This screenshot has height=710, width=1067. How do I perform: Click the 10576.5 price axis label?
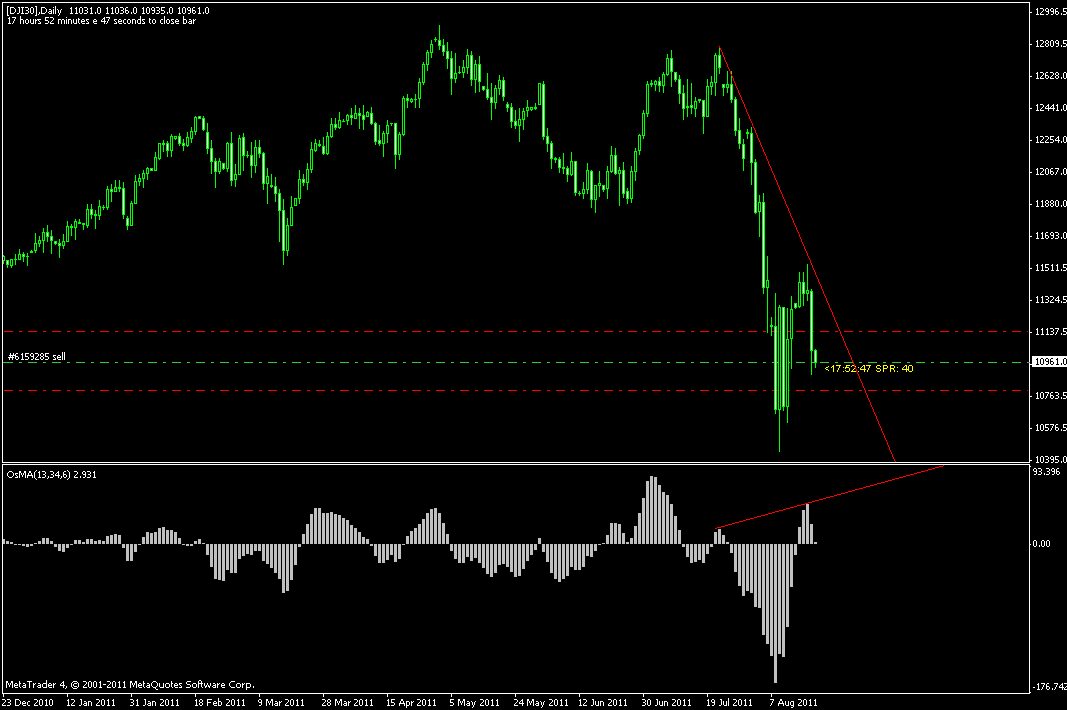click(1050, 427)
